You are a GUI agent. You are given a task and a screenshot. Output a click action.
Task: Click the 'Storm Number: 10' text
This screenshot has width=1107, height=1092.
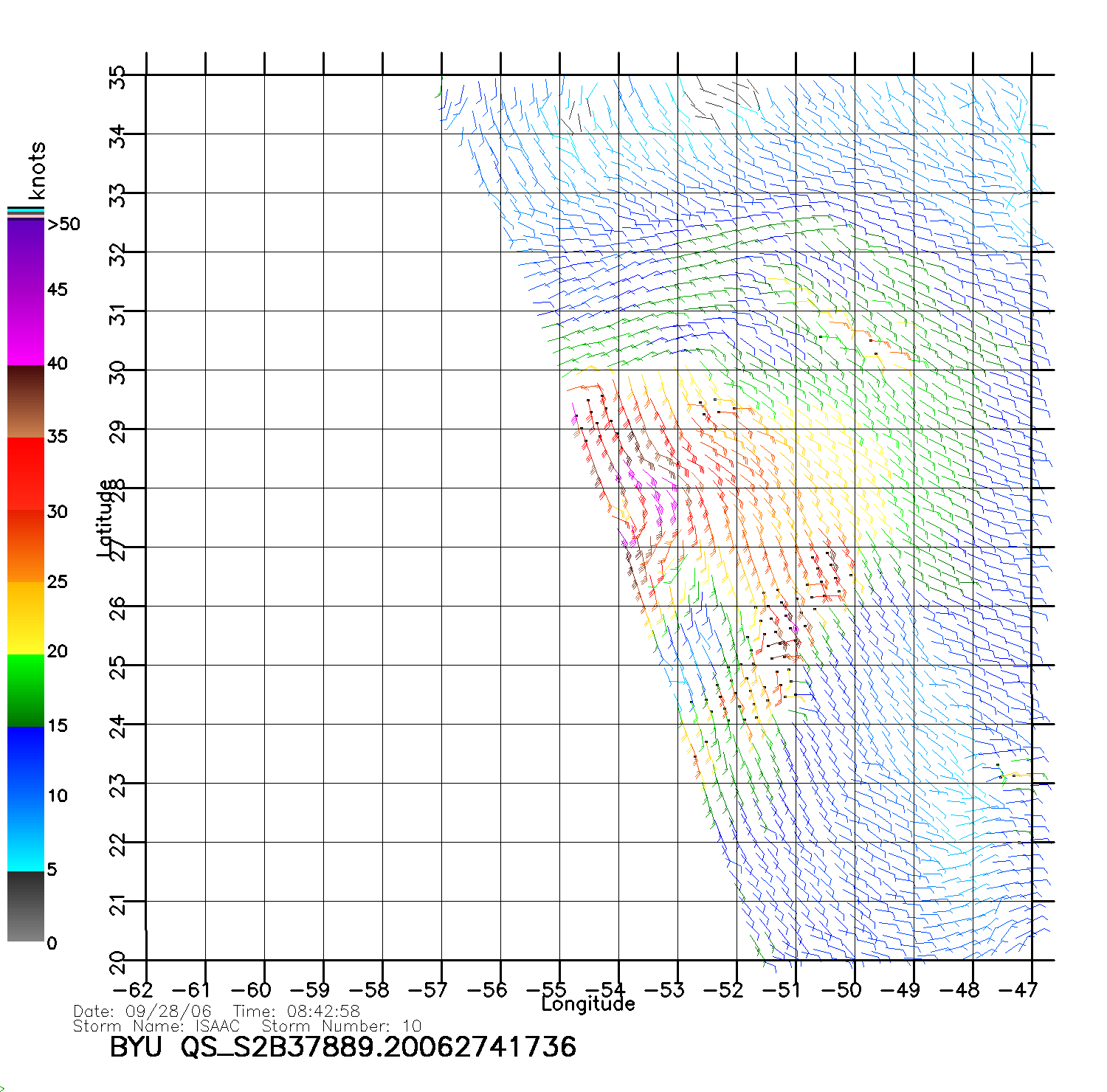coord(342,1026)
